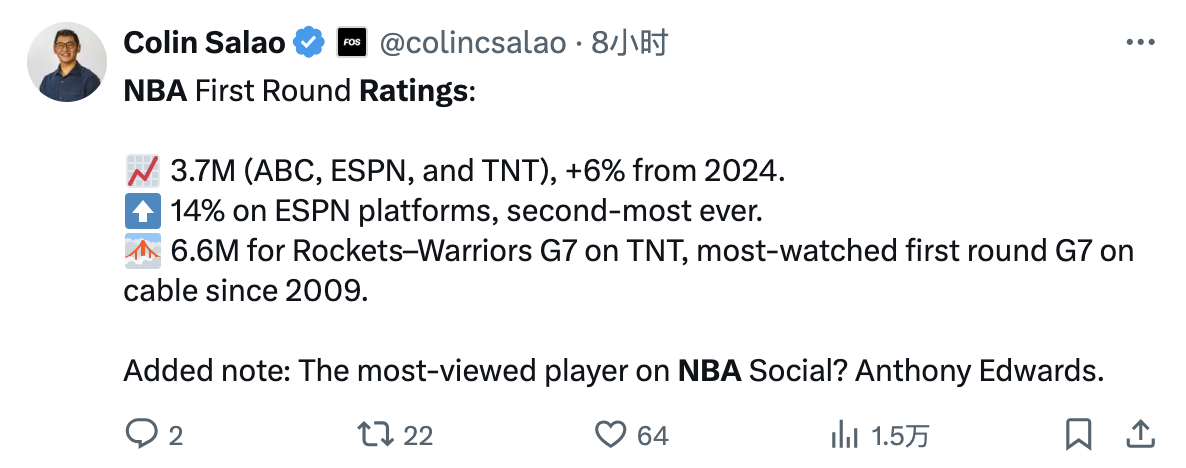
Task: Click the bold NBA before Social
Action: pyautogui.click(x=710, y=371)
